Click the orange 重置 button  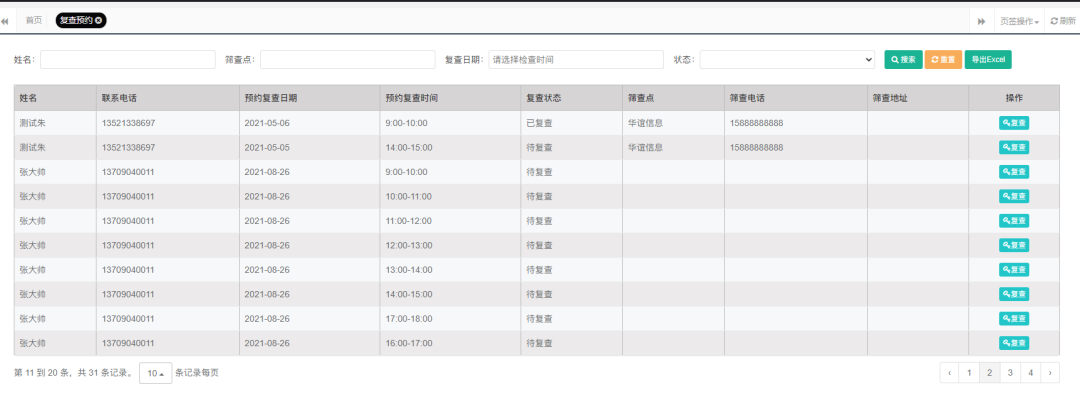pyautogui.click(x=943, y=59)
